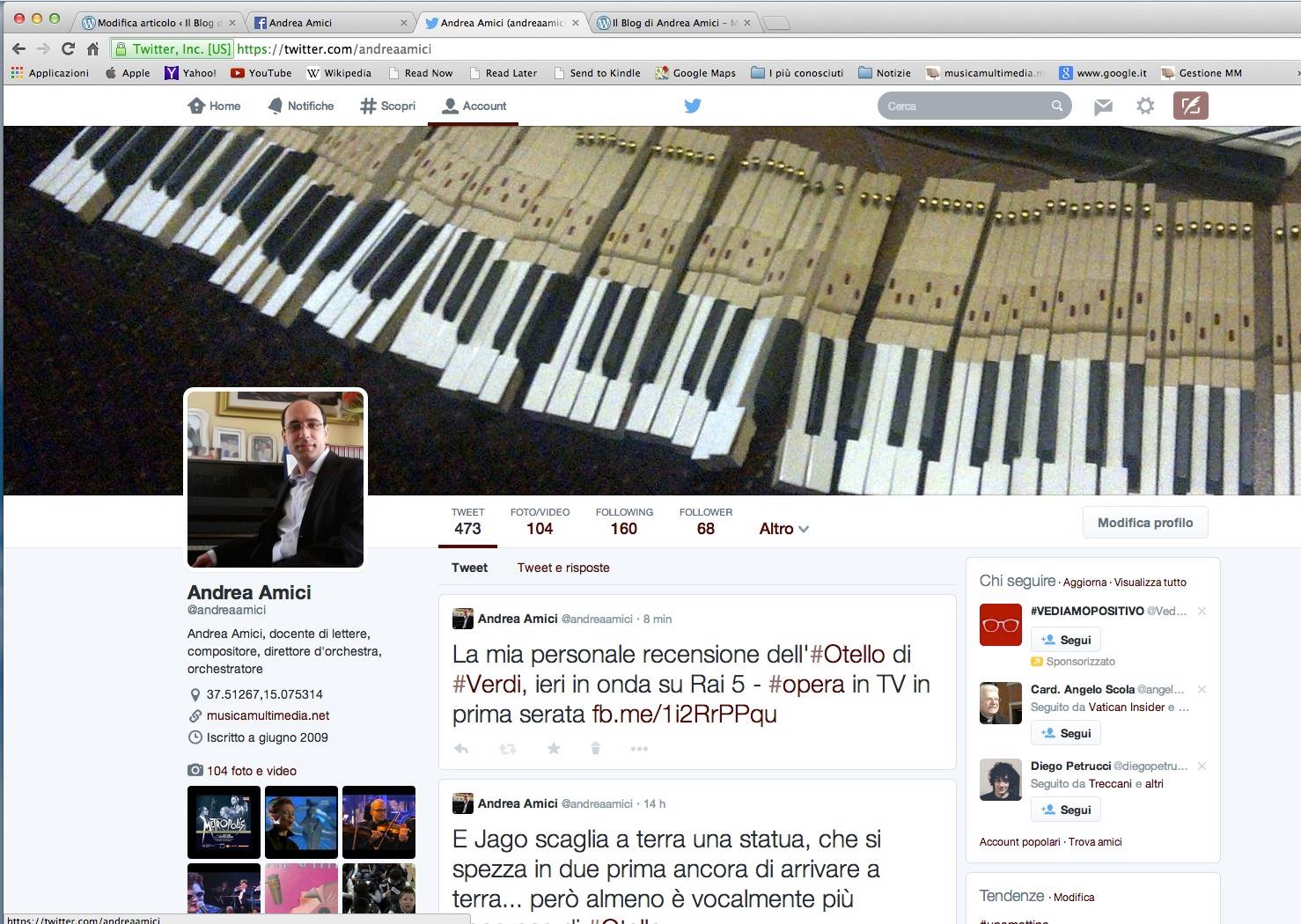Viewport: 1301px width, 924px height.
Task: Open musicamultimedia.net profile link
Action: click(x=268, y=715)
